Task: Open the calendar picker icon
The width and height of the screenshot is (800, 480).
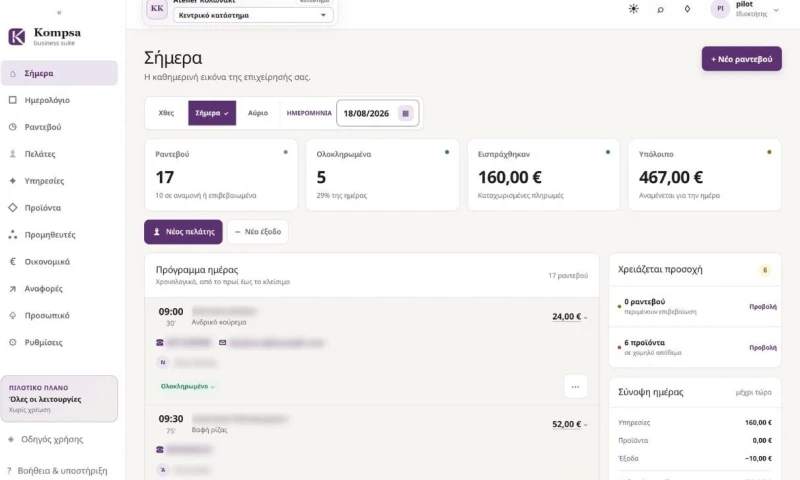Action: tap(406, 113)
